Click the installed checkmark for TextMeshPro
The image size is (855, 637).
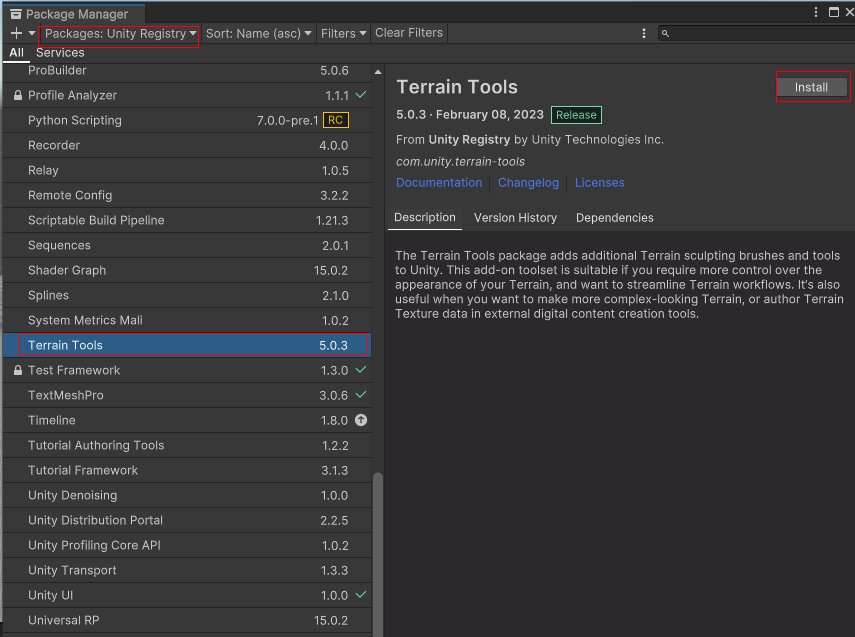click(360, 395)
